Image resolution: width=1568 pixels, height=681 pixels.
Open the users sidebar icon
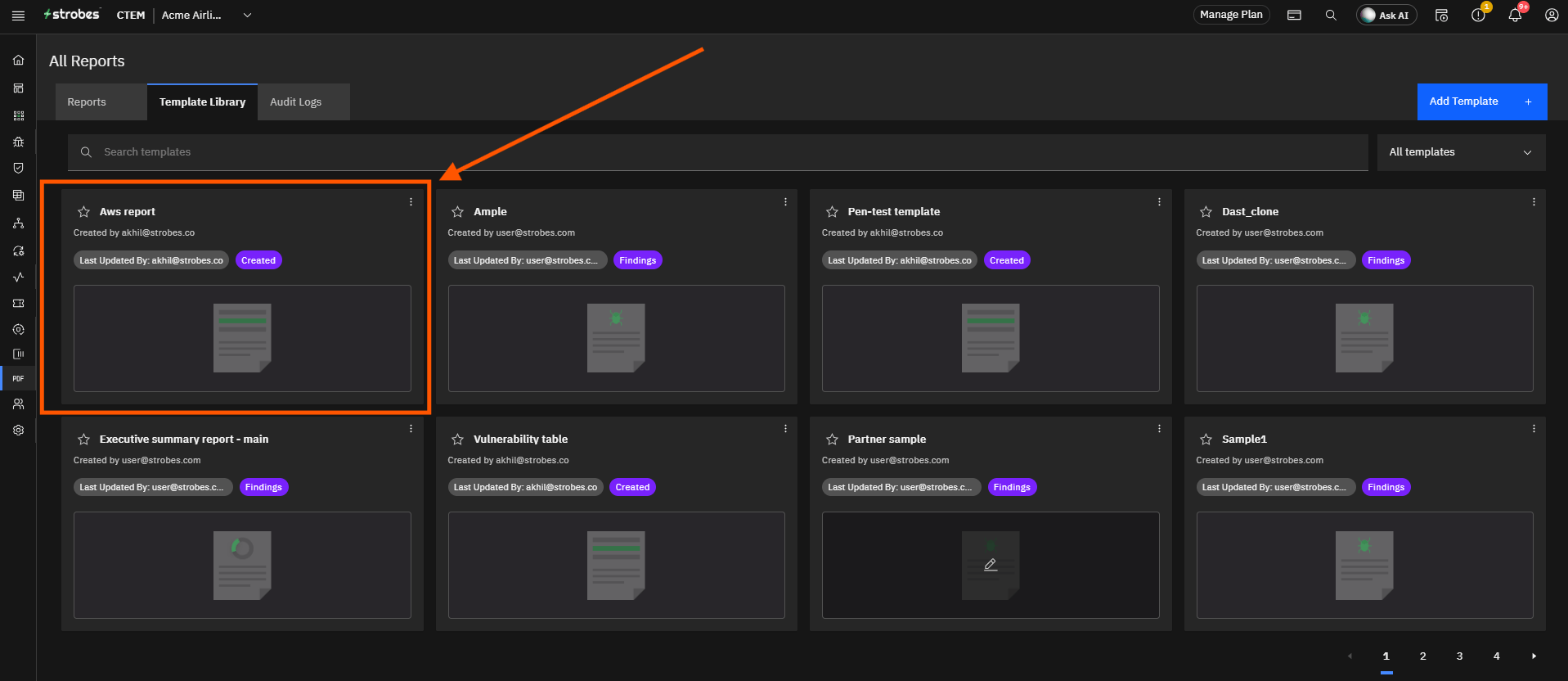(18, 404)
